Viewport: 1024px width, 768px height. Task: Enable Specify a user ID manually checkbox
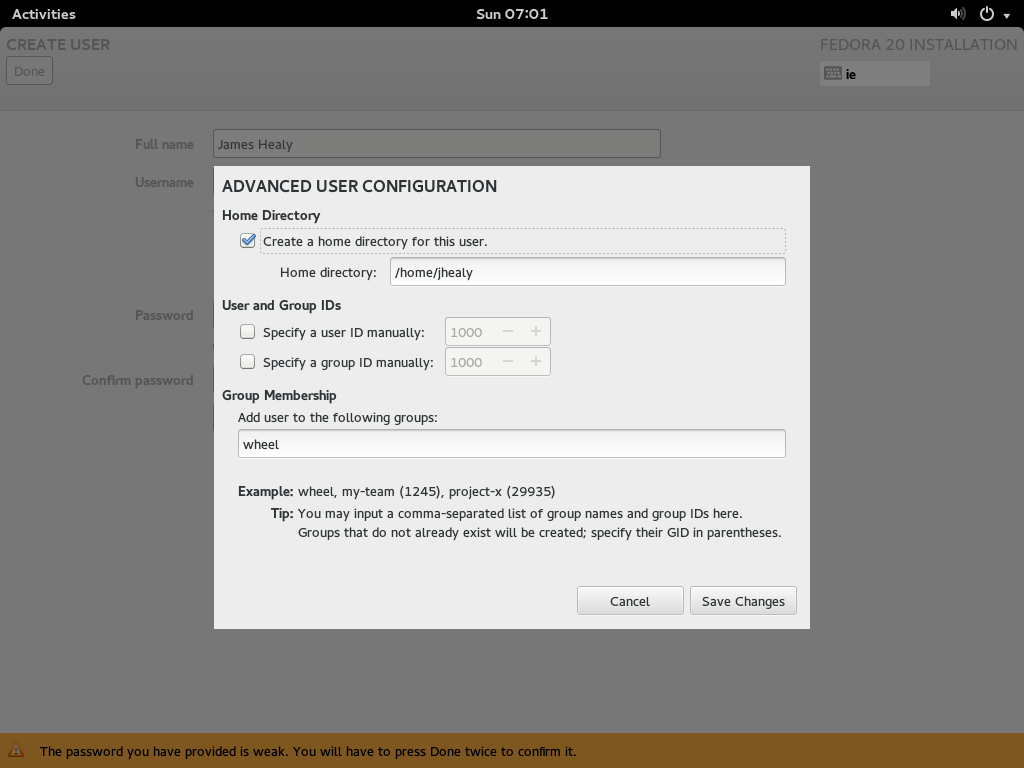pos(248,332)
